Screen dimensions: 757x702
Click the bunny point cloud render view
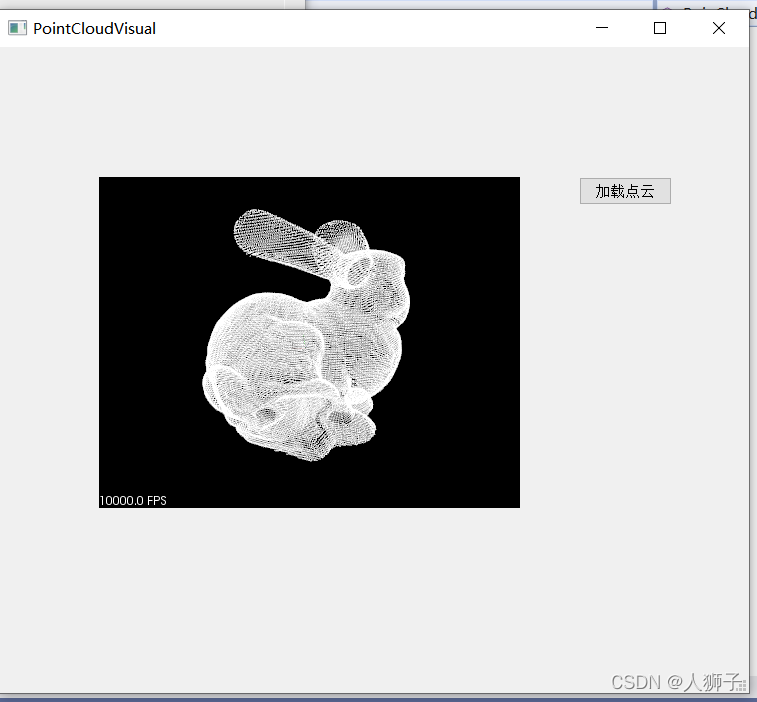[309, 342]
